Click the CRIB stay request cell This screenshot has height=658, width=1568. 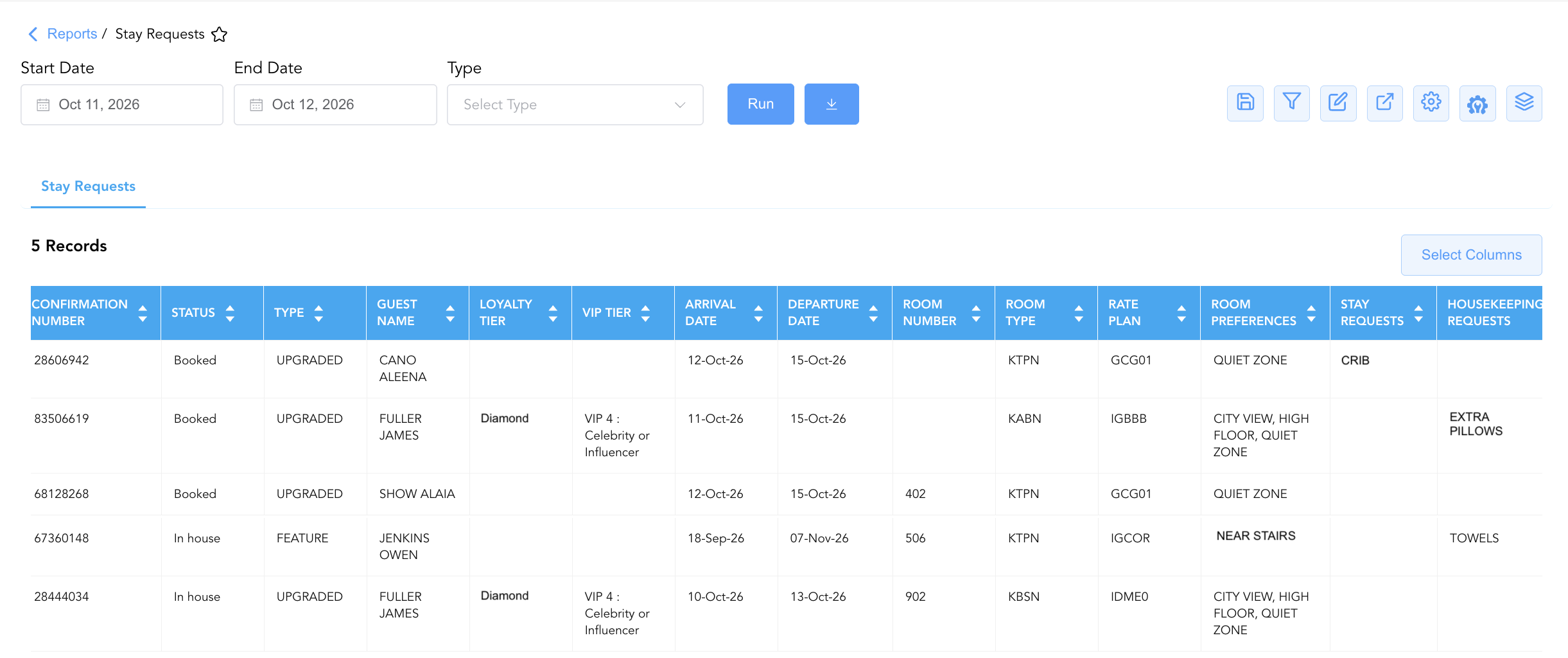click(x=1355, y=360)
